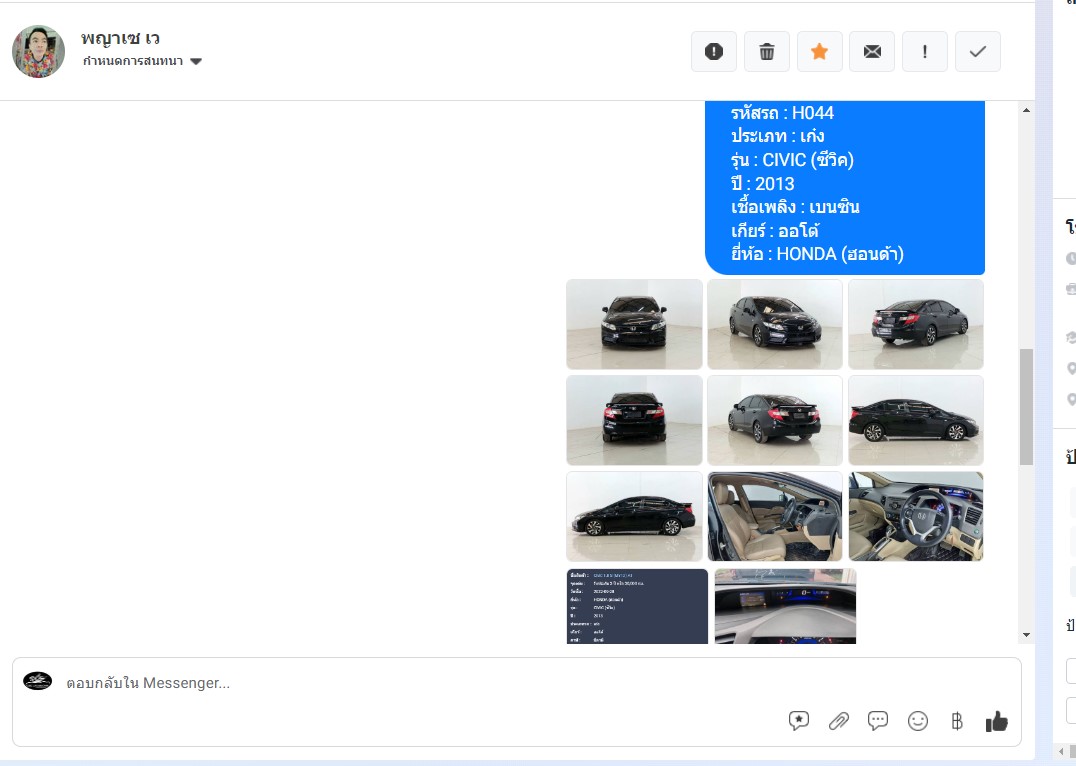Attach a file using the paperclip icon

(838, 721)
